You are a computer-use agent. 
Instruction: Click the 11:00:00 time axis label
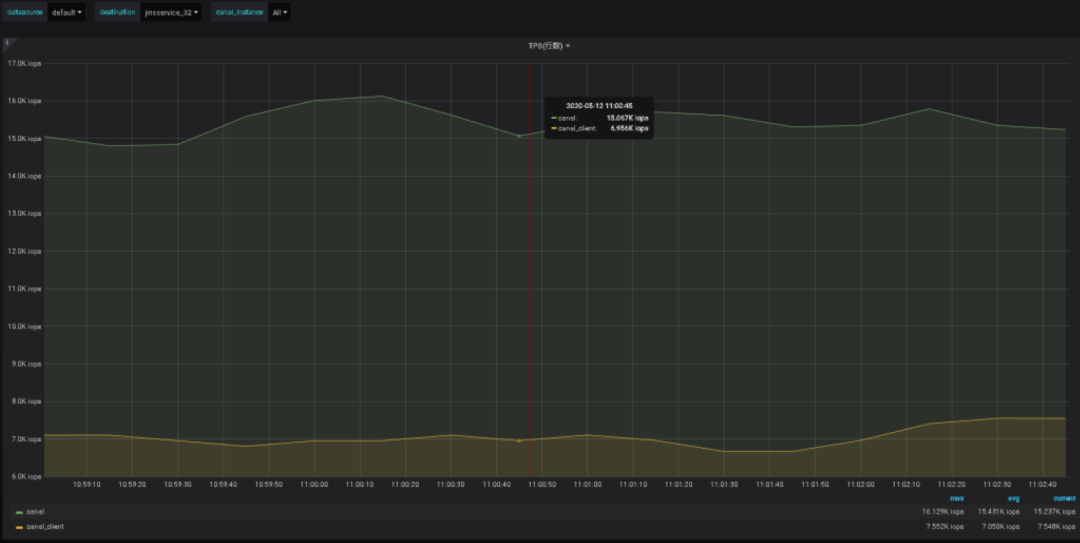pyautogui.click(x=314, y=484)
